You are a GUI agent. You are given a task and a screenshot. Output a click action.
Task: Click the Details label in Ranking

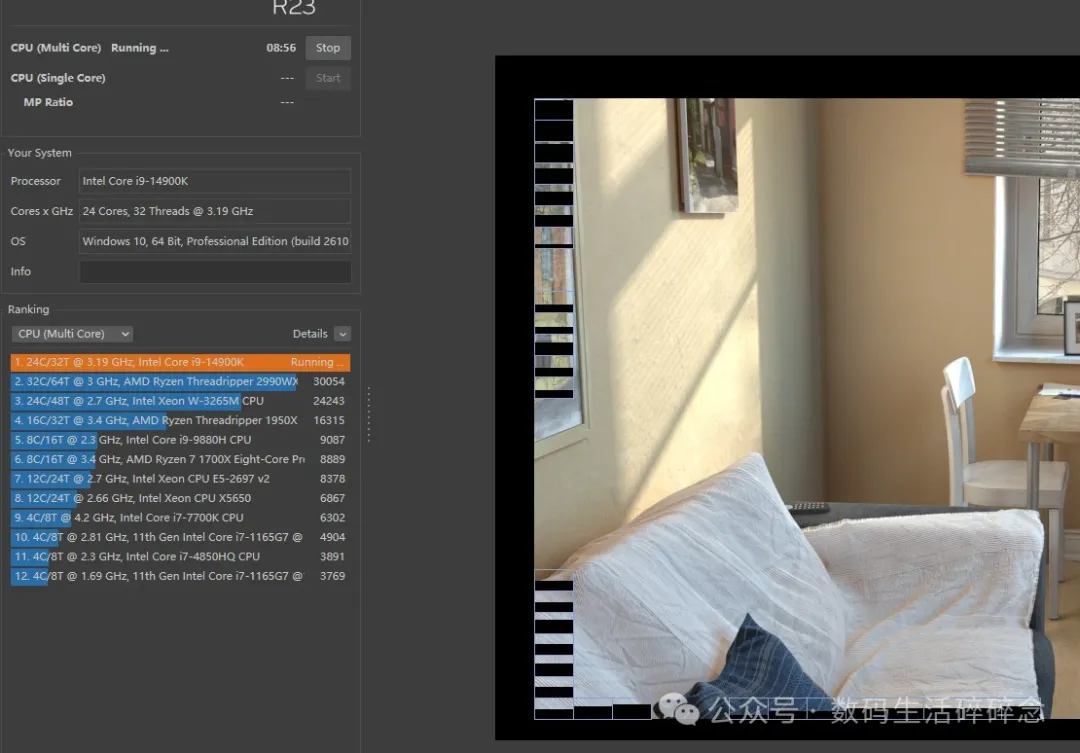[x=310, y=333]
